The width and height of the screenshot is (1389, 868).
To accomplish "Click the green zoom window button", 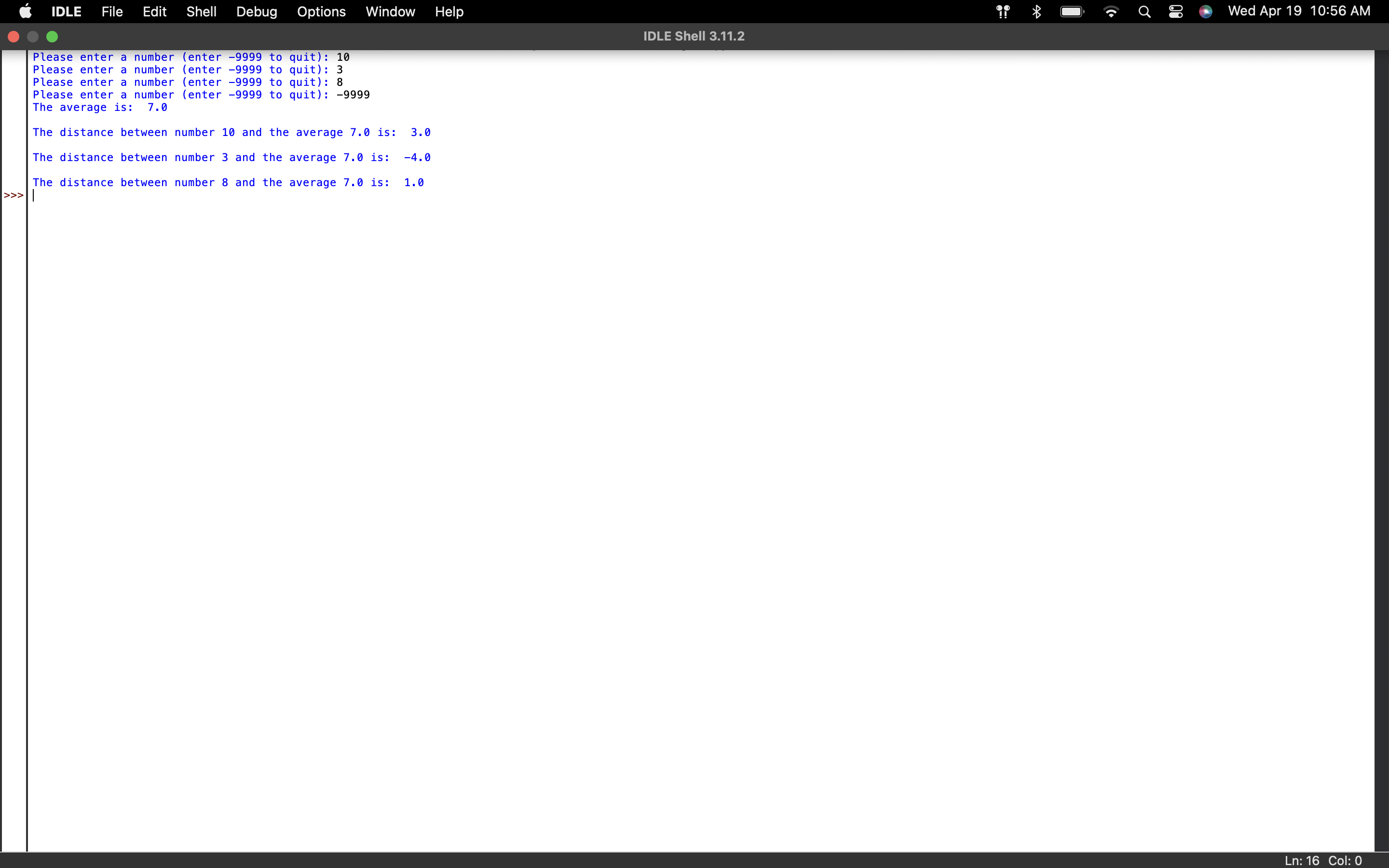I will point(52,37).
